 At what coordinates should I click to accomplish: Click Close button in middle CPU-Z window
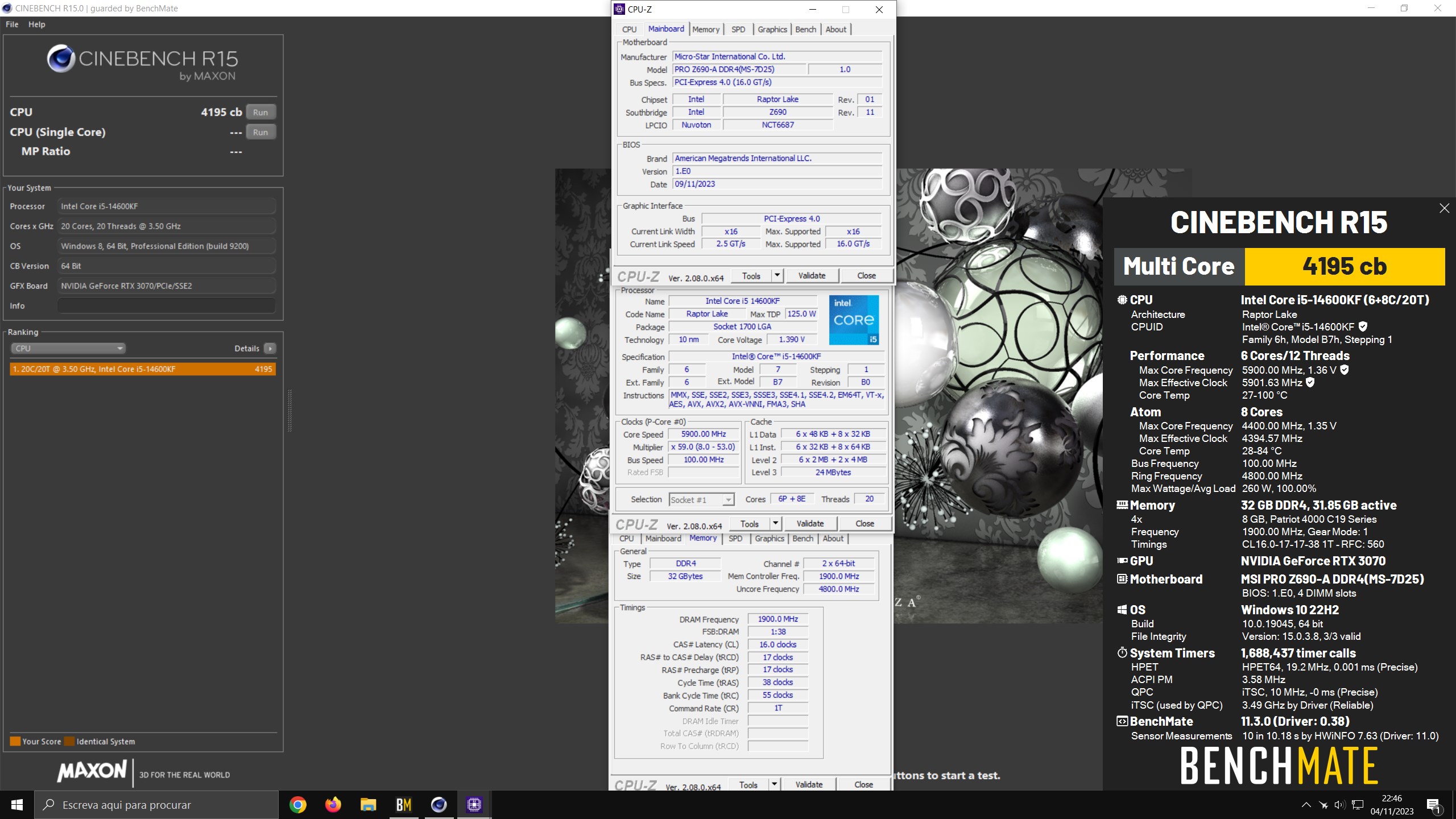[x=864, y=523]
